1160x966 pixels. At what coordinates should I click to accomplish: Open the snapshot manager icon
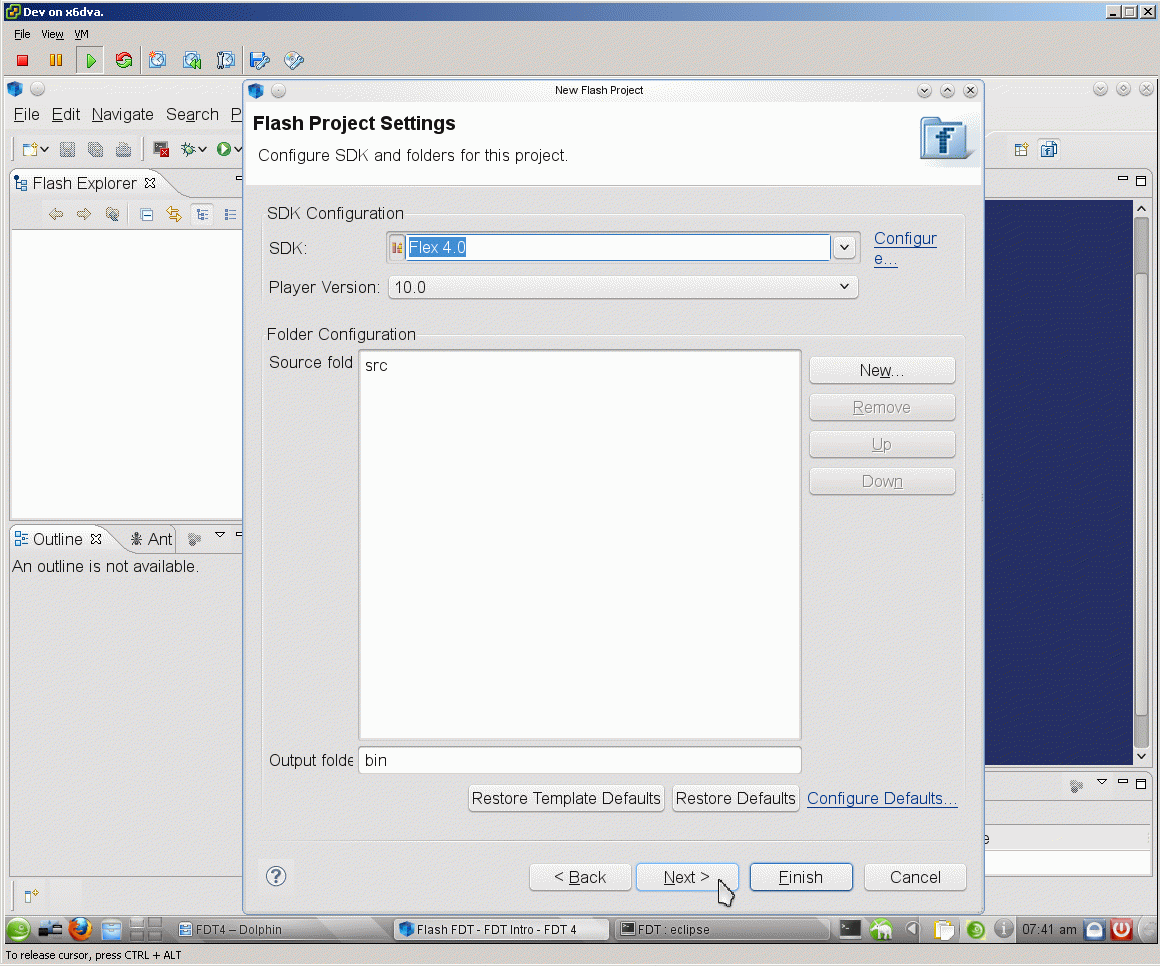pyautogui.click(x=225, y=61)
